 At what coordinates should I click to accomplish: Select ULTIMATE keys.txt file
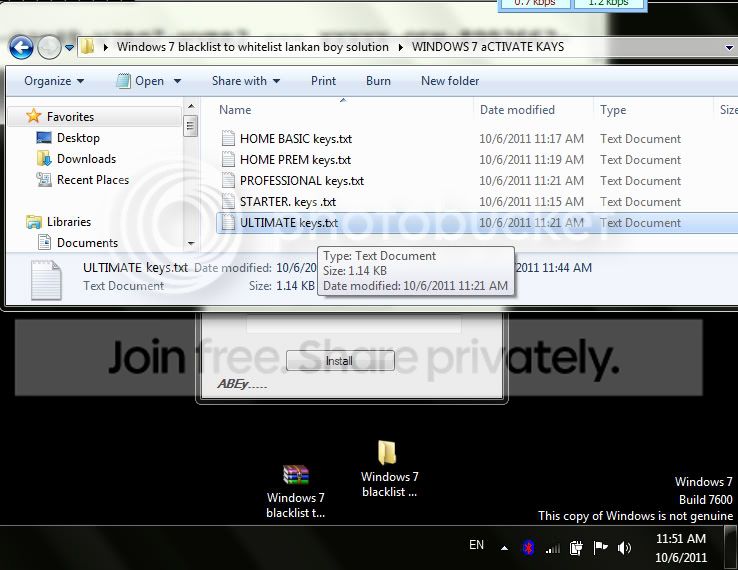289,223
